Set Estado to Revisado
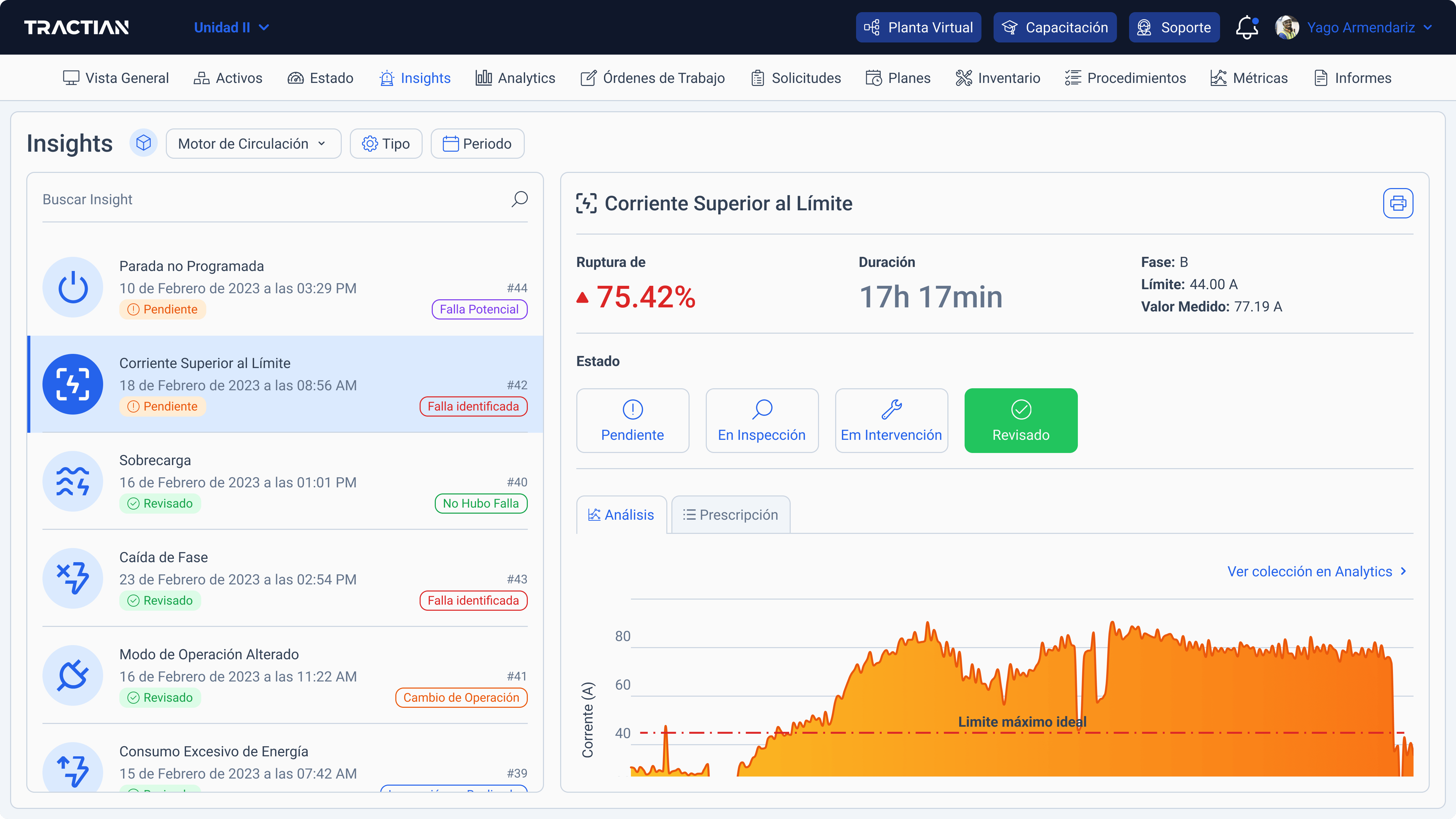Screen dimensions: 1456x819 (1021, 421)
